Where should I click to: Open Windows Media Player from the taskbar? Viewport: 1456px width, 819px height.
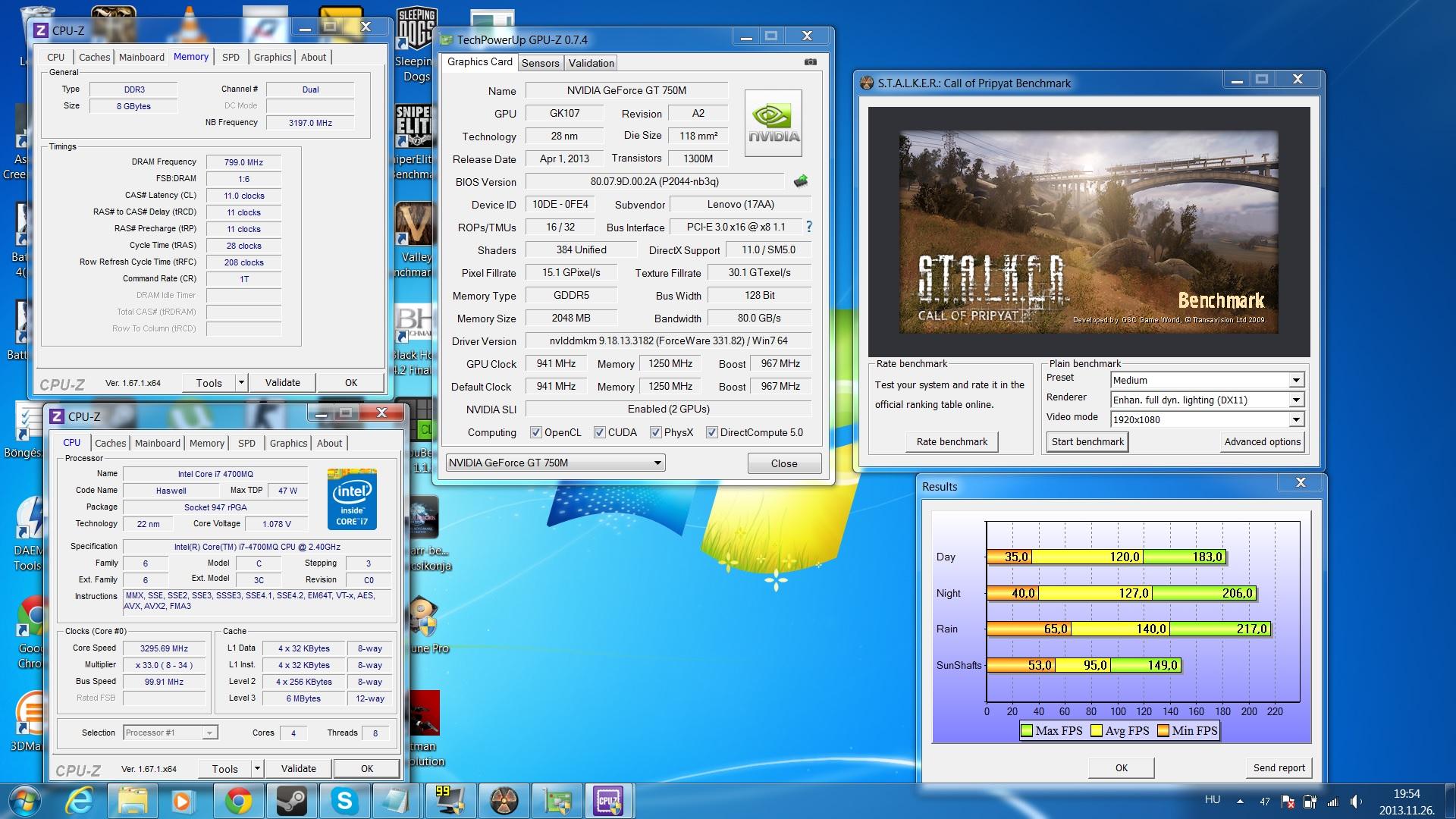(182, 801)
